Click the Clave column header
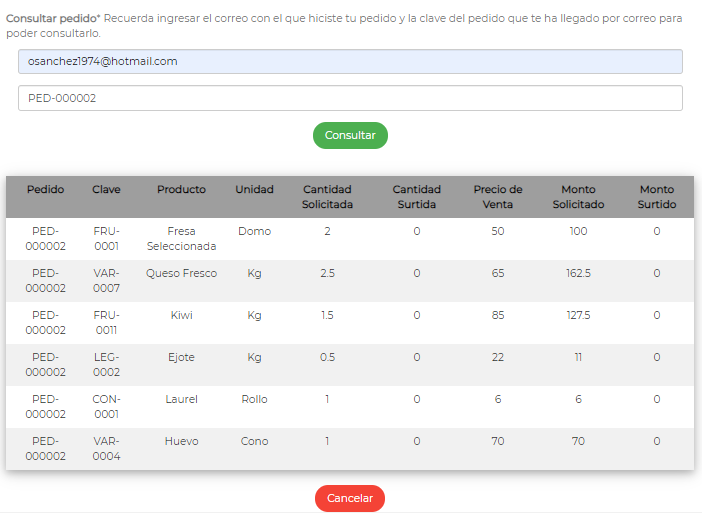The height and width of the screenshot is (513, 702). click(x=106, y=189)
